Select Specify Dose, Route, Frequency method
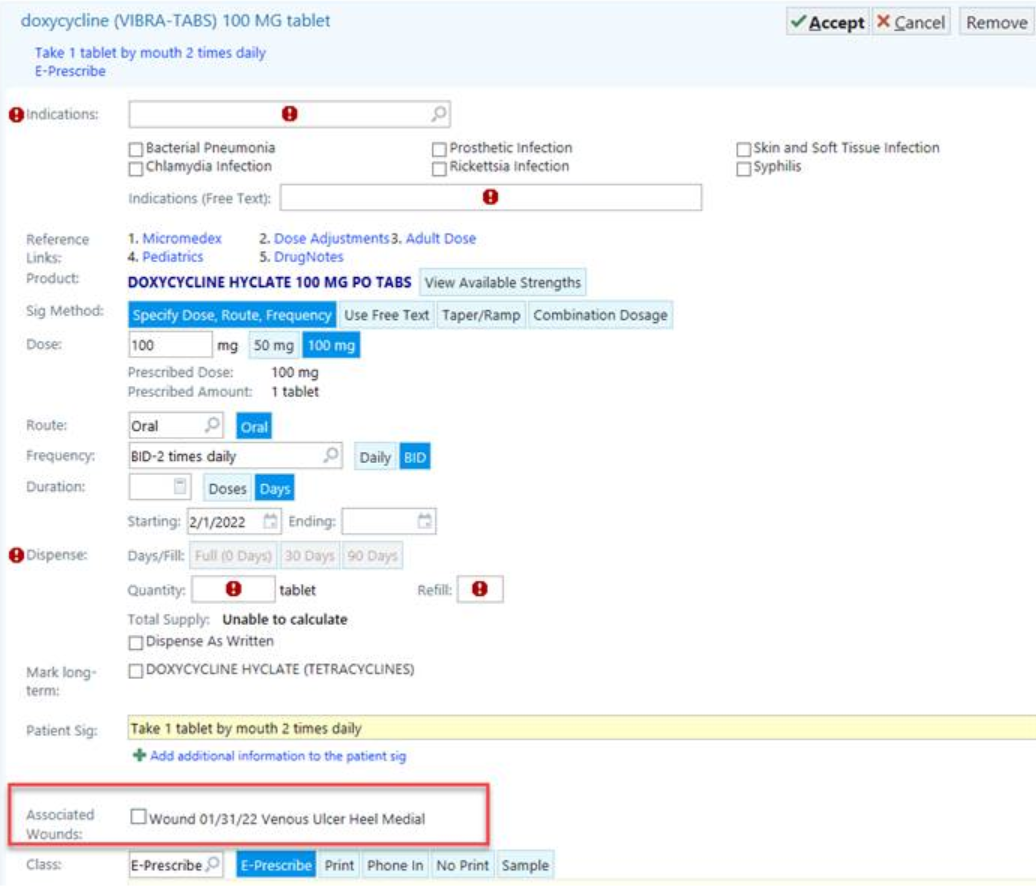The width and height of the screenshot is (1036, 892). 232,315
